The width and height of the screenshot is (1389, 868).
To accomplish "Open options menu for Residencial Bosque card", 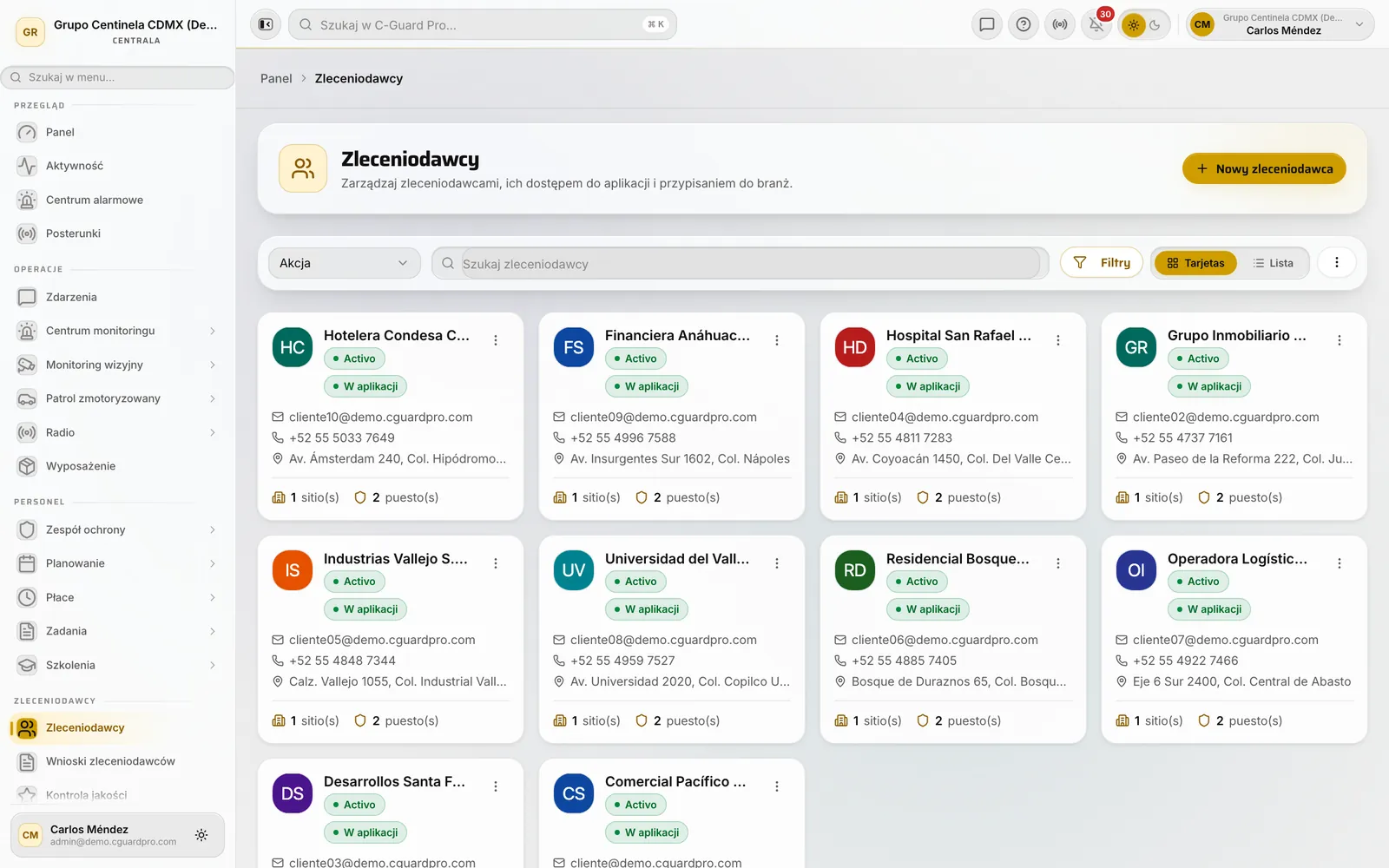I will point(1058,563).
